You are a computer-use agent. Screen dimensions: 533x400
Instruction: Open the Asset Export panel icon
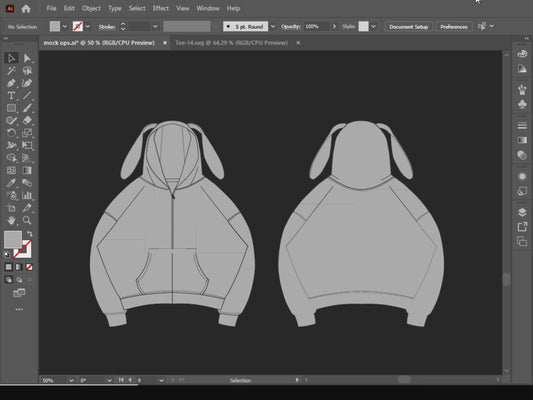point(522,227)
